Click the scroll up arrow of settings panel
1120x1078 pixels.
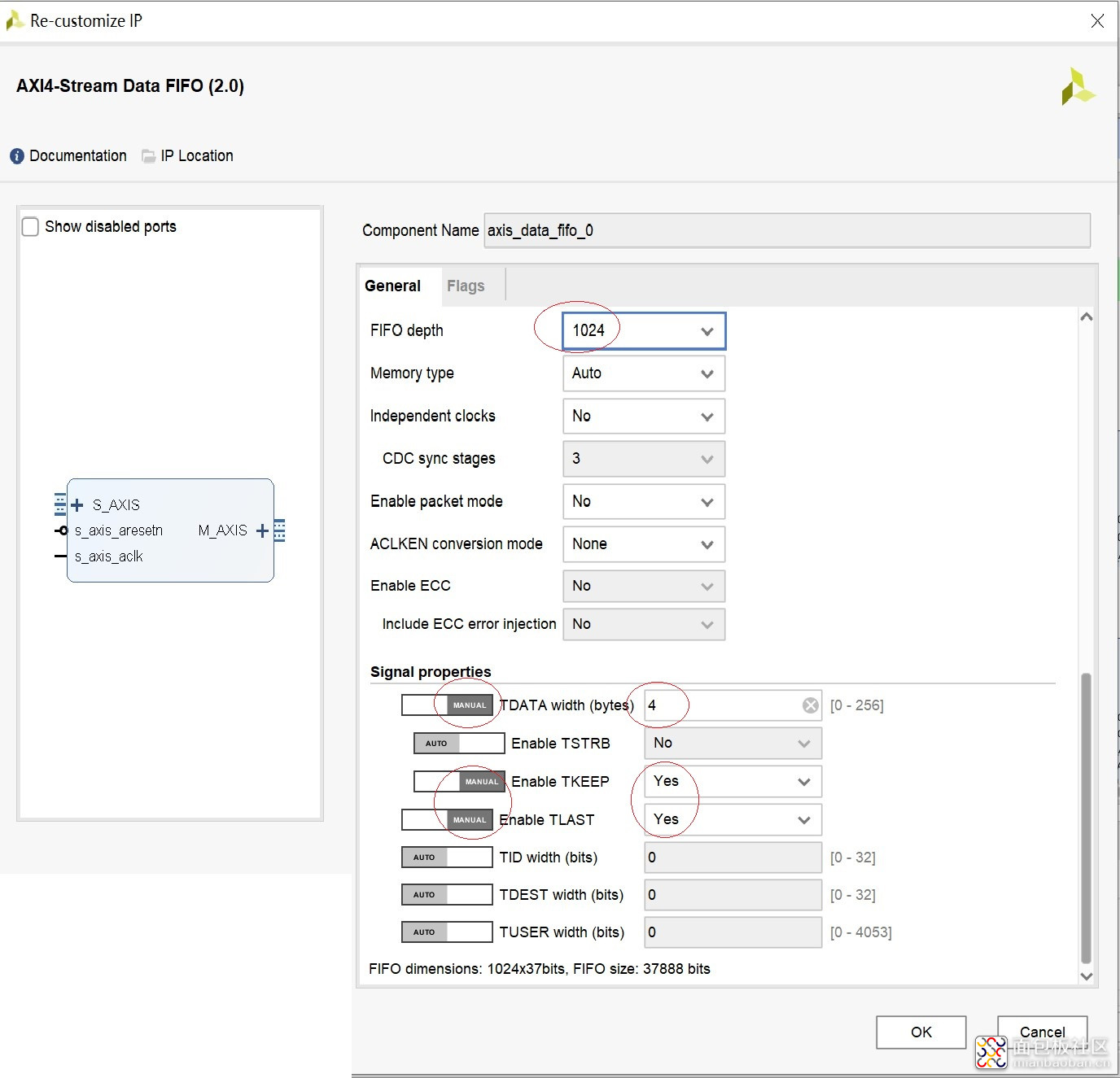[1086, 317]
